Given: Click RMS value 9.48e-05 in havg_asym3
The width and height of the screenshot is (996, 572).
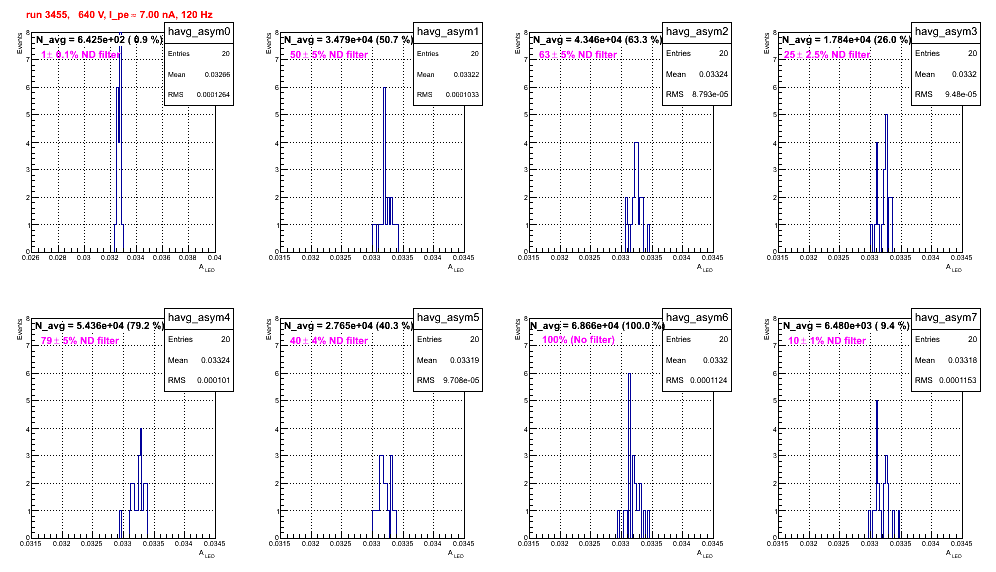Looking at the screenshot, I should coord(961,94).
